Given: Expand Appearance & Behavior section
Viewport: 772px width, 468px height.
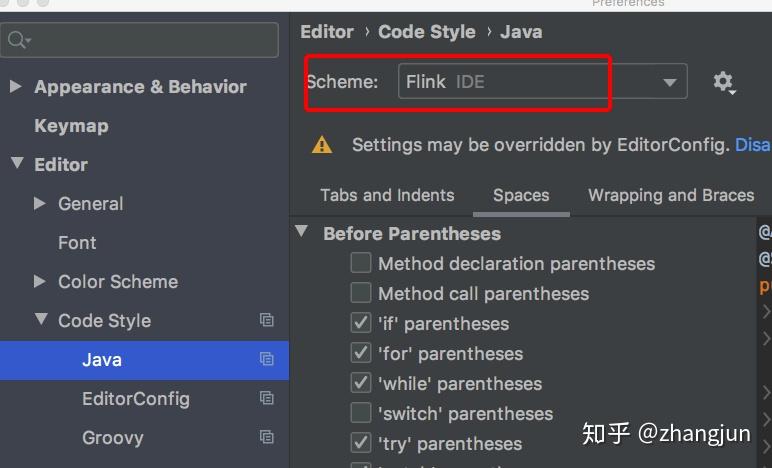Looking at the screenshot, I should point(16,86).
